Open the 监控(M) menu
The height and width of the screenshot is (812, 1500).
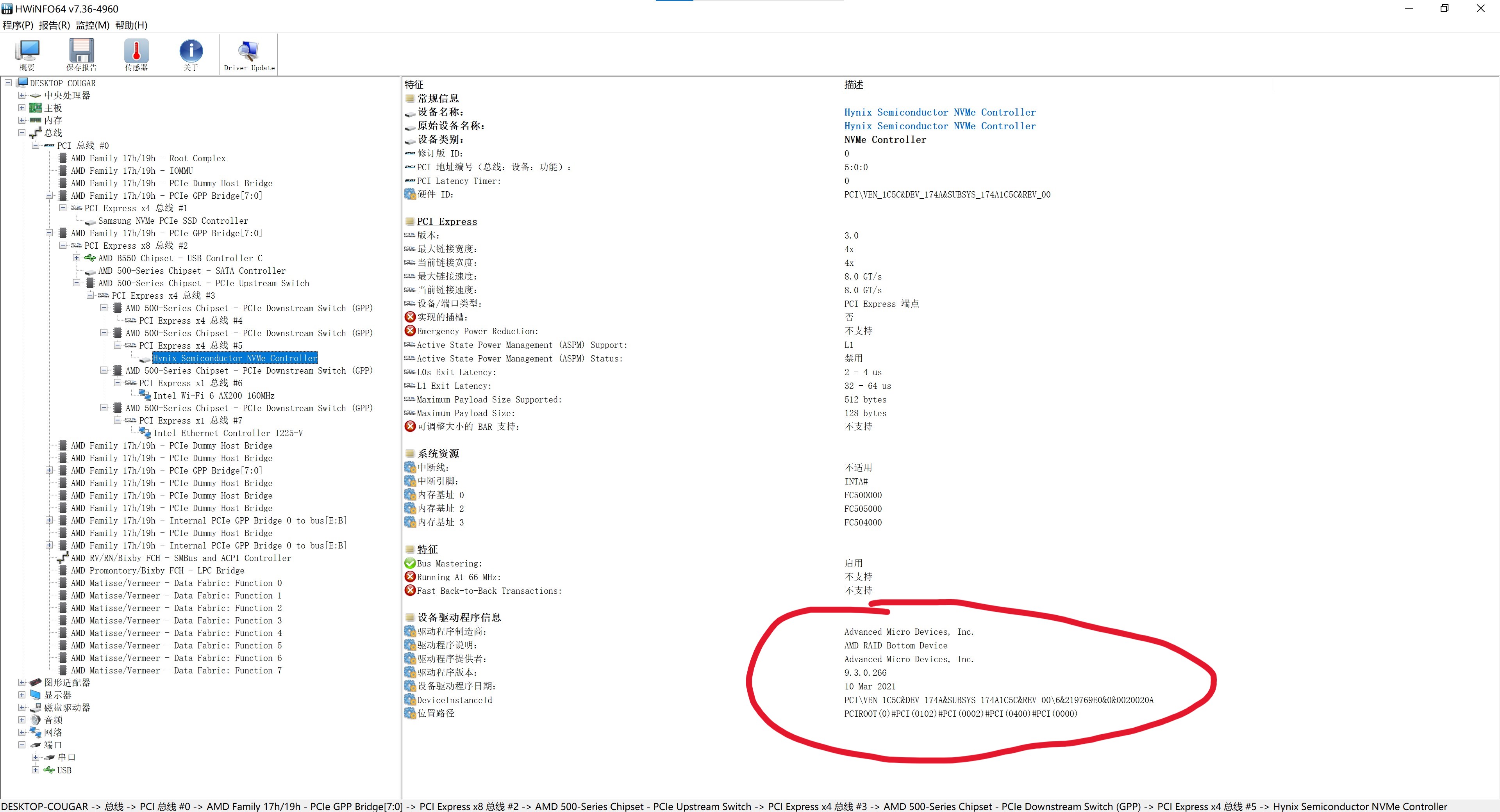[x=93, y=25]
